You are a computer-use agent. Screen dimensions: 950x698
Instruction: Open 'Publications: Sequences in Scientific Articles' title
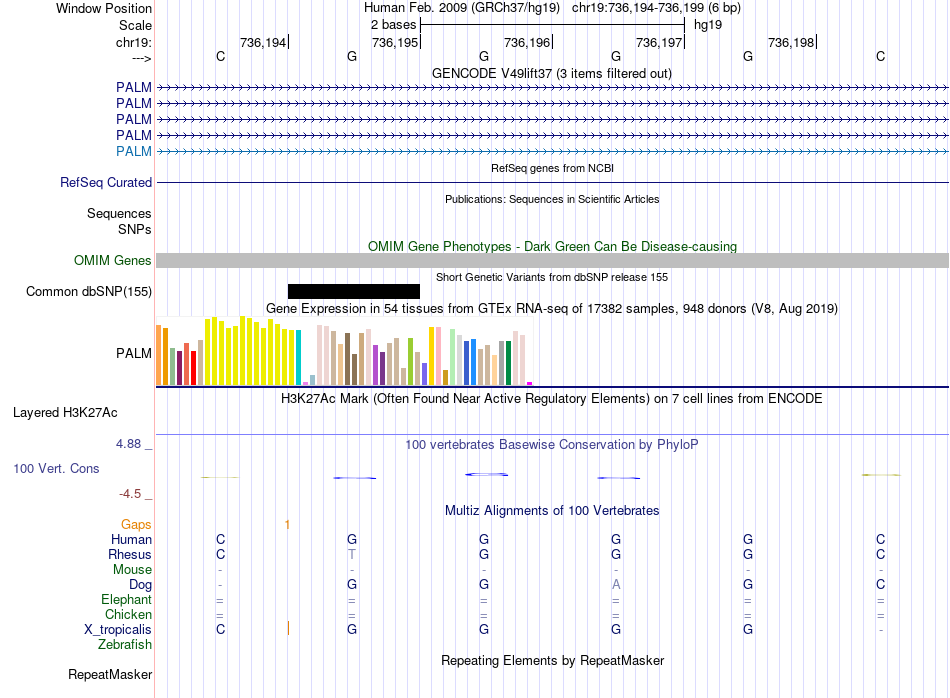pos(552,199)
